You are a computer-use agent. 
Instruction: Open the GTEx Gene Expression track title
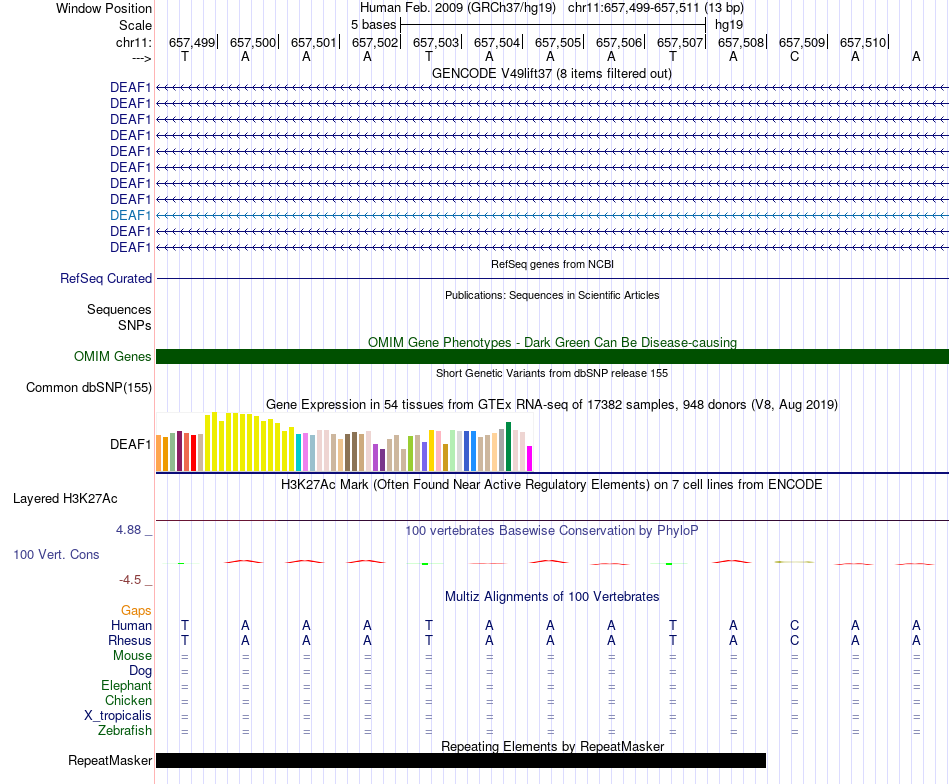pyautogui.click(x=552, y=404)
